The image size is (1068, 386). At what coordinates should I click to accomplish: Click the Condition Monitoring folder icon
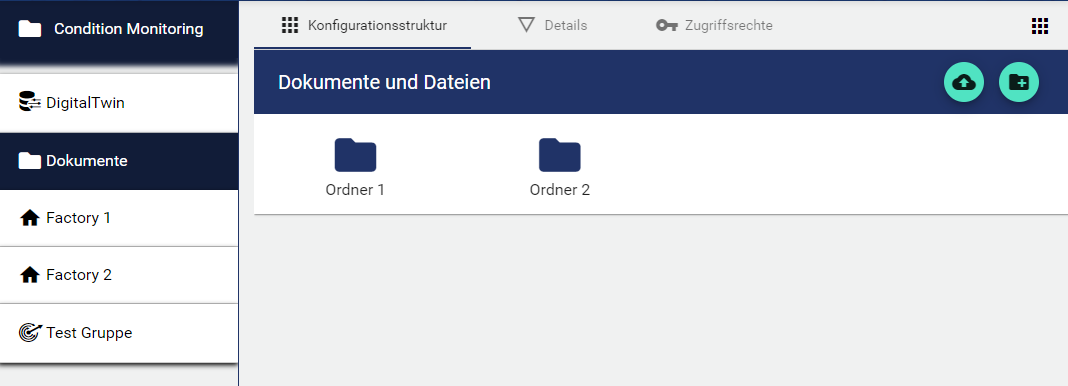pyautogui.click(x=29, y=29)
